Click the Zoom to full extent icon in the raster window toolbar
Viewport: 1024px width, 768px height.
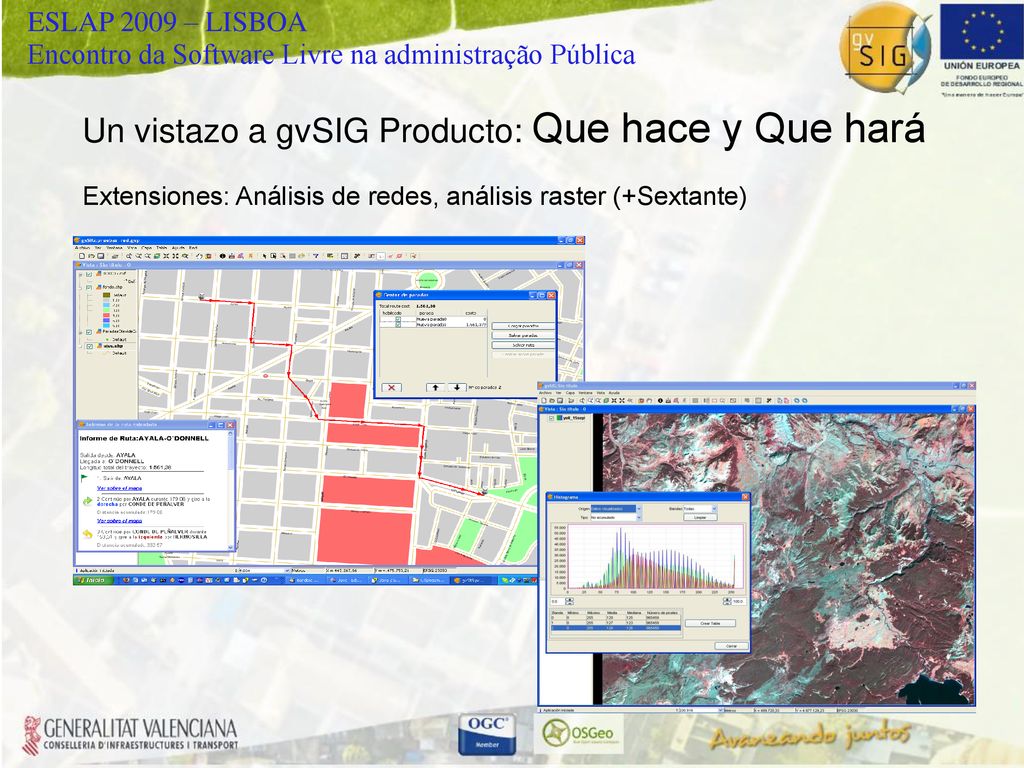click(x=606, y=400)
